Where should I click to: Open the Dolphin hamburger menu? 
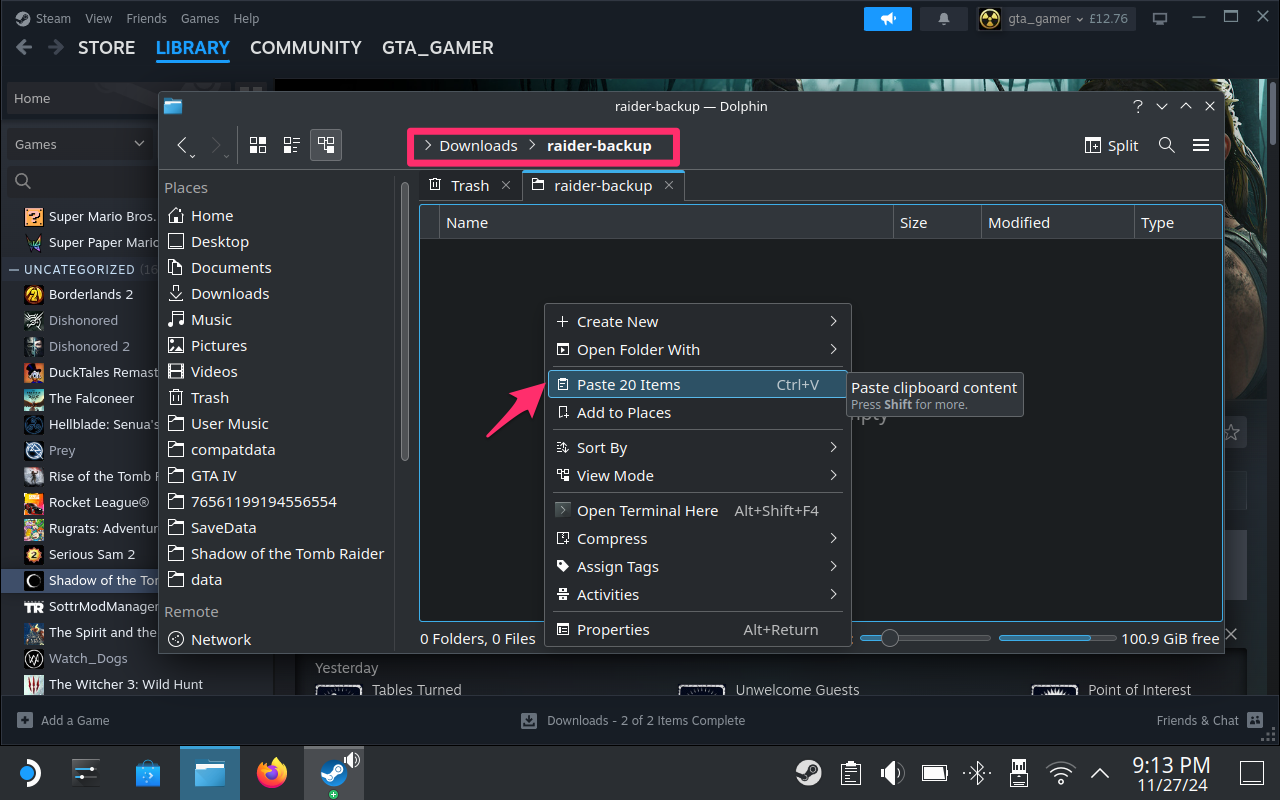coord(1201,145)
